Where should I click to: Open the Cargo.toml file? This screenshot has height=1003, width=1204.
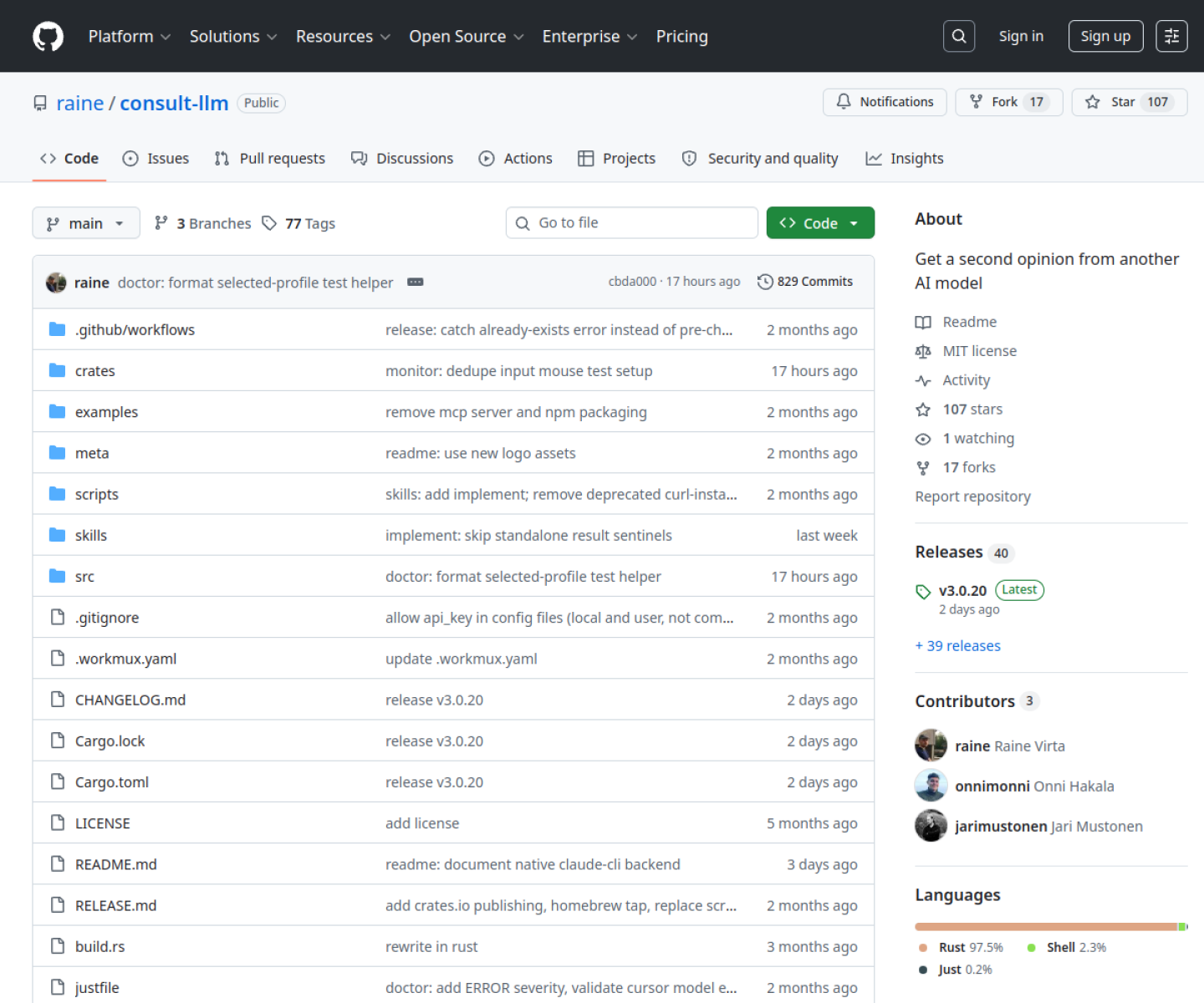(112, 782)
